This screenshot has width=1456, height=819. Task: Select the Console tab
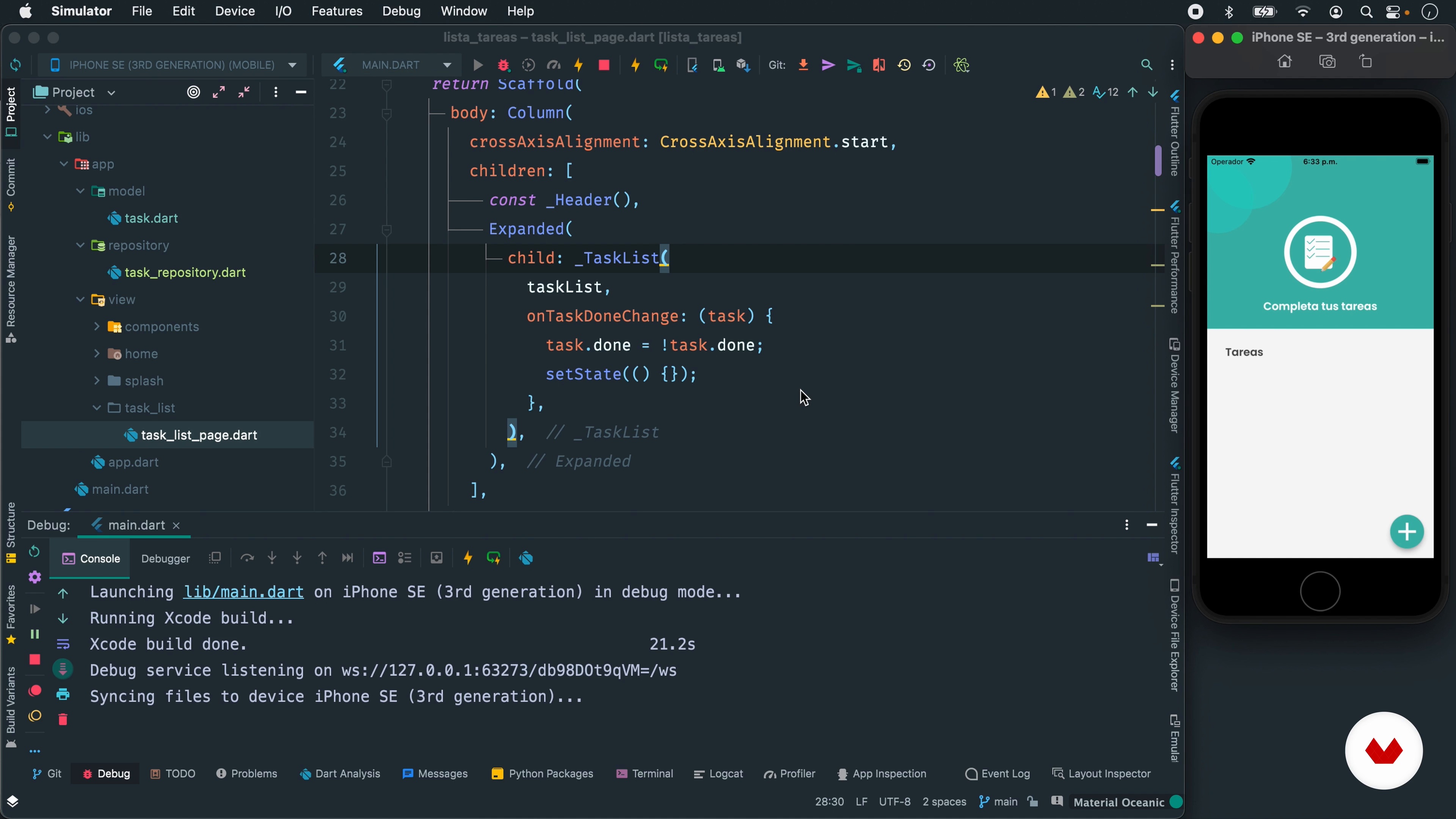click(91, 559)
